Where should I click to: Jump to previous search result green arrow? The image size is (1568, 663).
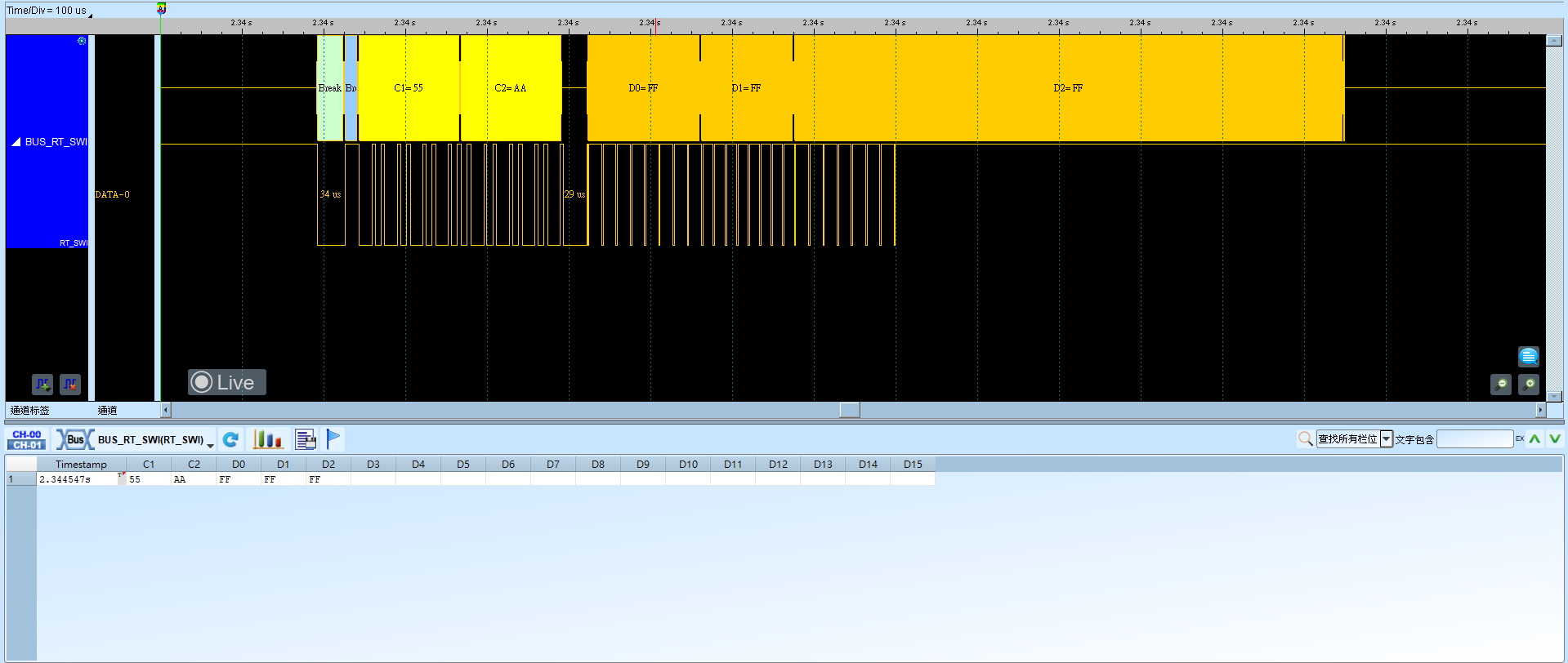coord(1535,439)
